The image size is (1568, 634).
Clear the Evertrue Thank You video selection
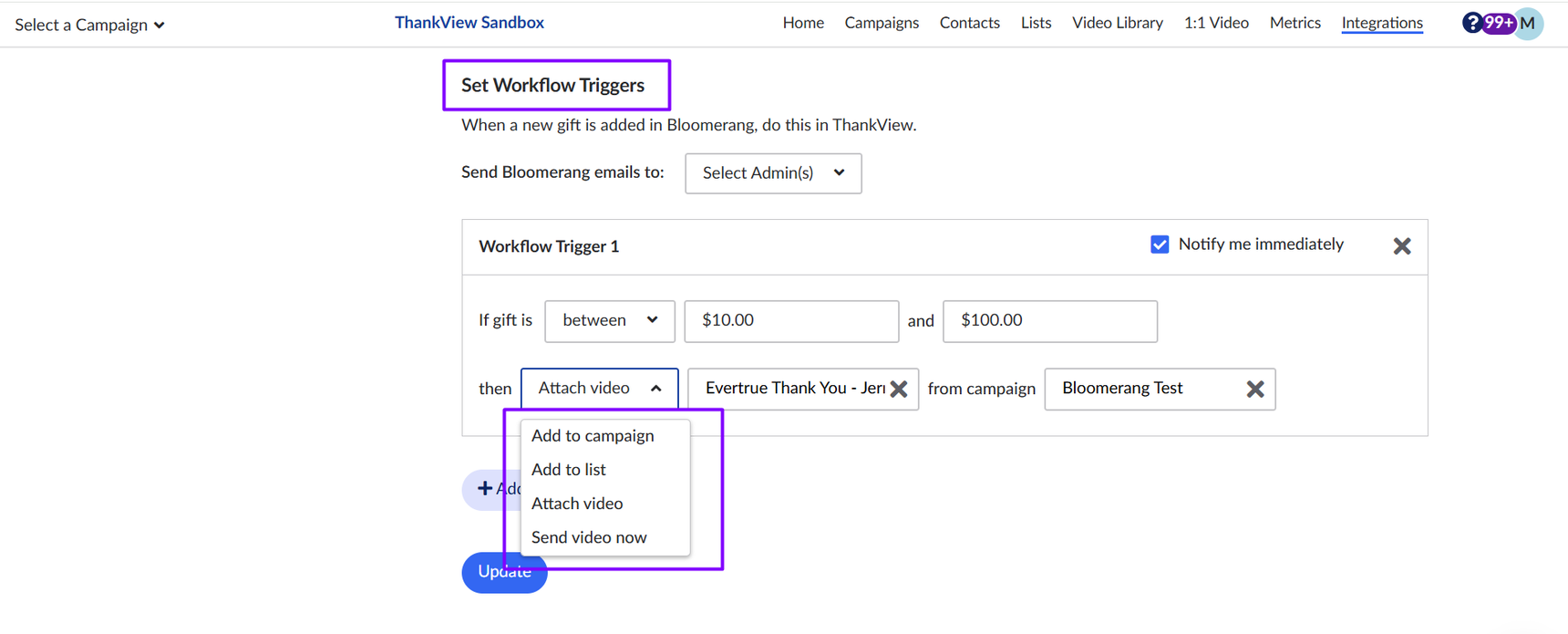click(899, 390)
